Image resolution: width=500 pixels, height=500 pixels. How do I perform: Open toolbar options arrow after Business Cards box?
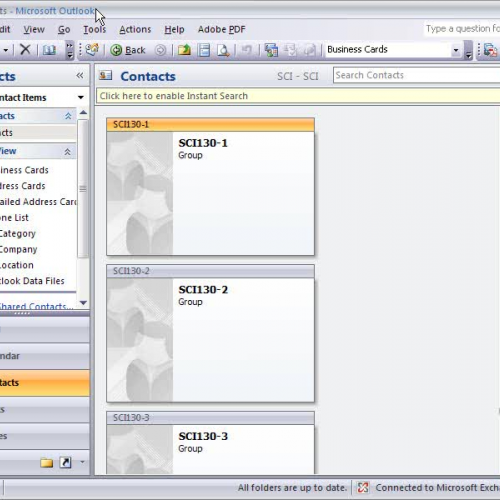coord(468,50)
